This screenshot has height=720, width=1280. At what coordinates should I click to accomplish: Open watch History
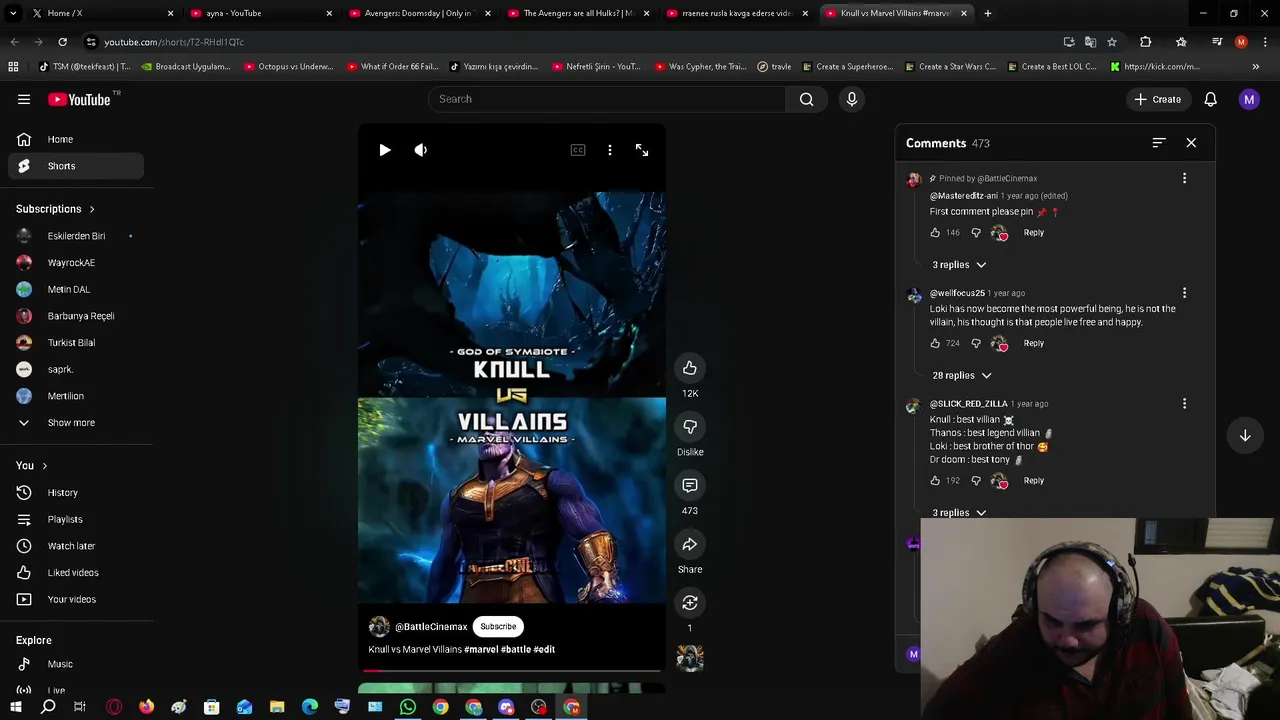pyautogui.click(x=76, y=493)
